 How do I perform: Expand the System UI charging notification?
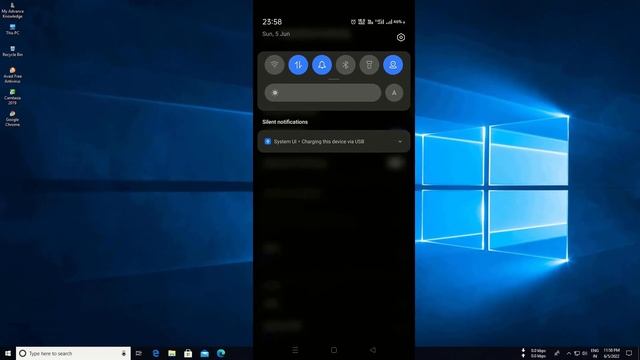(x=400, y=142)
